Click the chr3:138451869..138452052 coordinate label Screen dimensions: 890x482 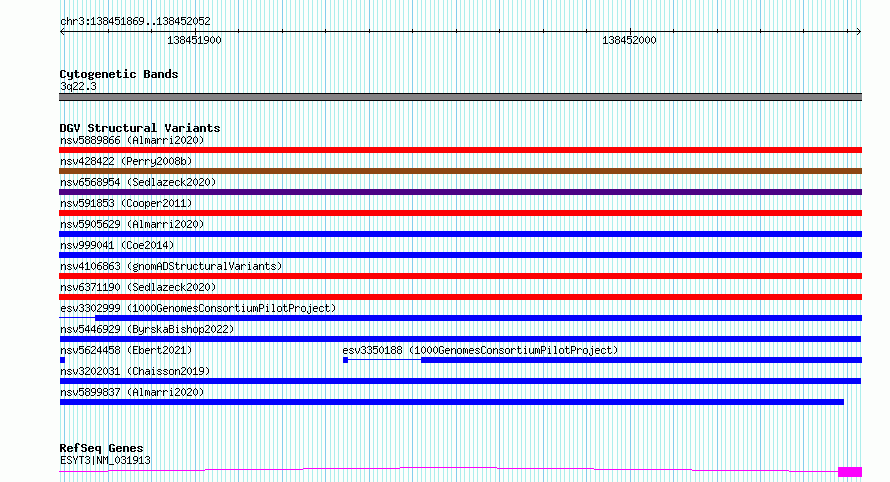click(135, 21)
